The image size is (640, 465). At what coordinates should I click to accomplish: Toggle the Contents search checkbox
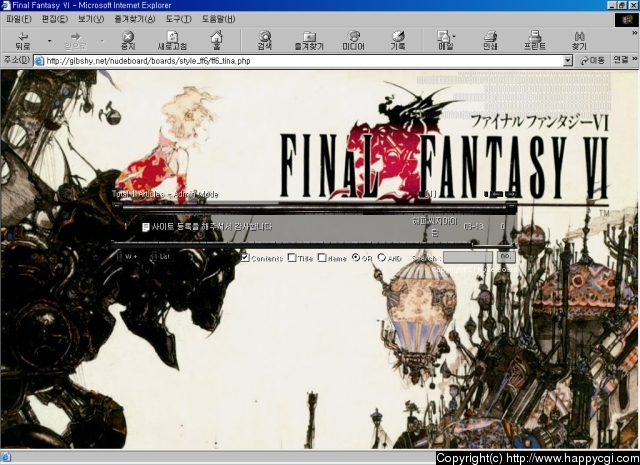[x=245, y=258]
